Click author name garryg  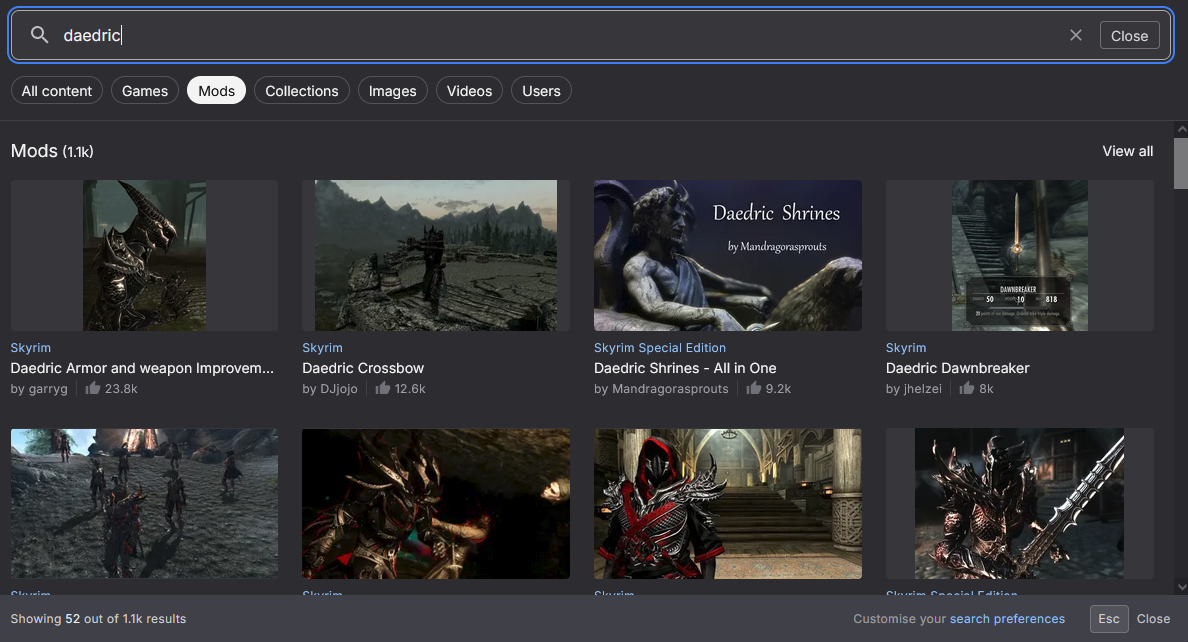click(48, 389)
